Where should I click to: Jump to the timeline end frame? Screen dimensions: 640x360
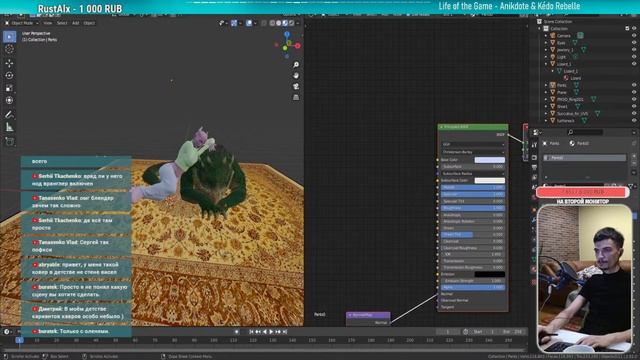pyautogui.click(x=285, y=332)
